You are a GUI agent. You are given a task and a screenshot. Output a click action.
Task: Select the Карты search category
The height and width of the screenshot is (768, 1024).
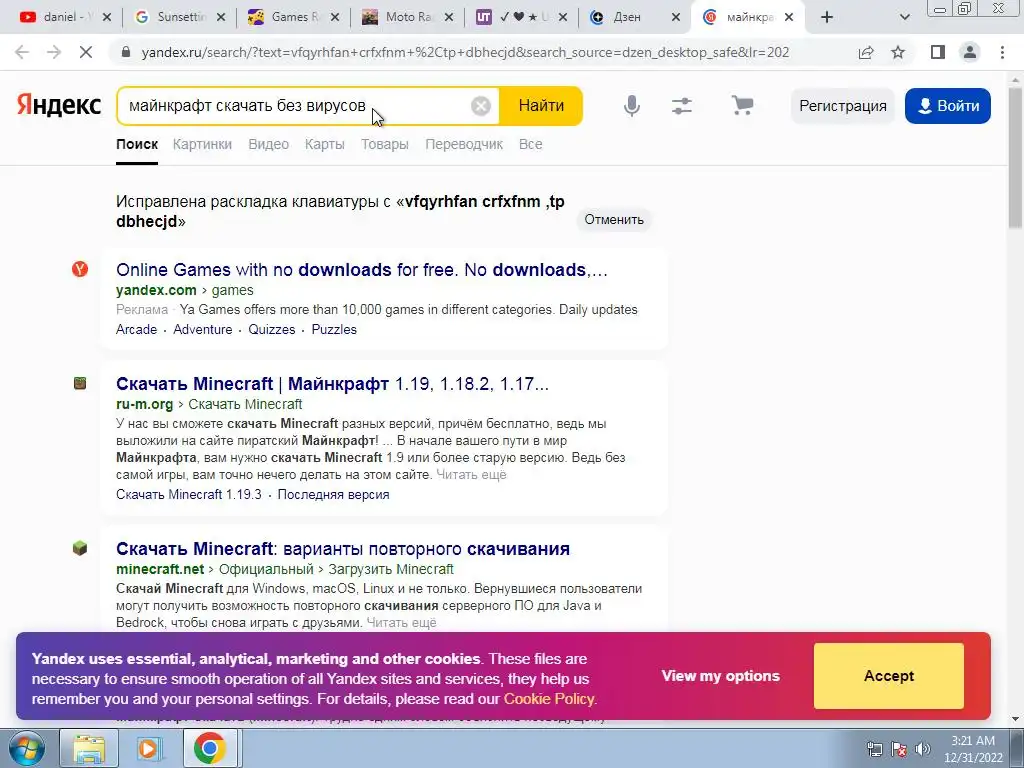coord(325,144)
